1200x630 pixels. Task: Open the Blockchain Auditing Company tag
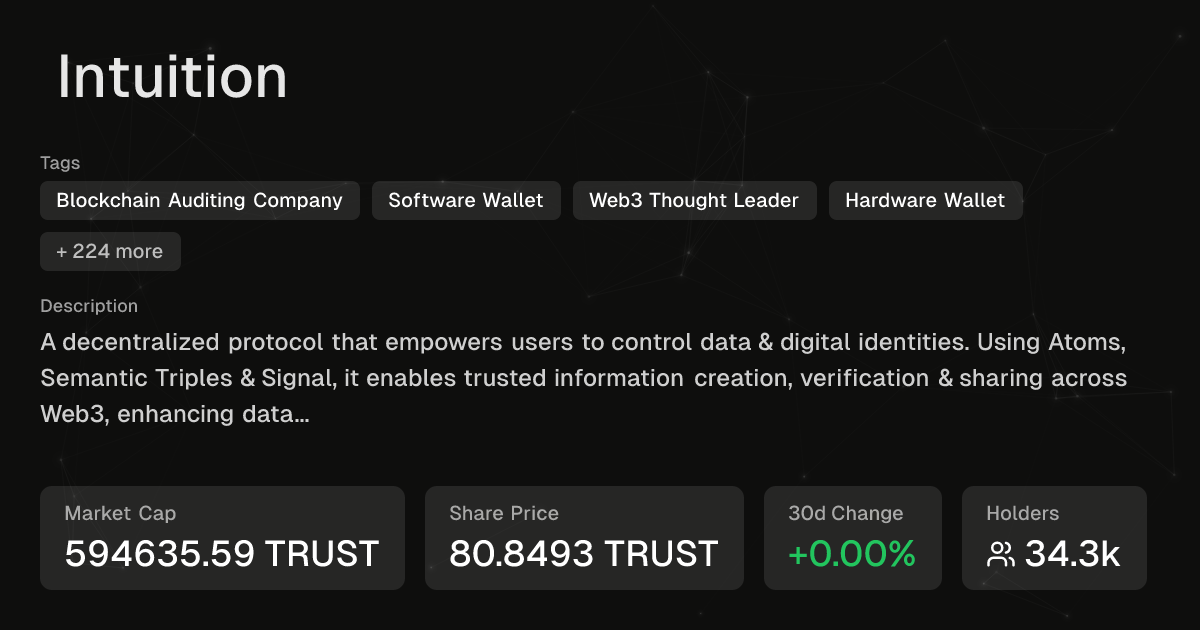click(199, 200)
